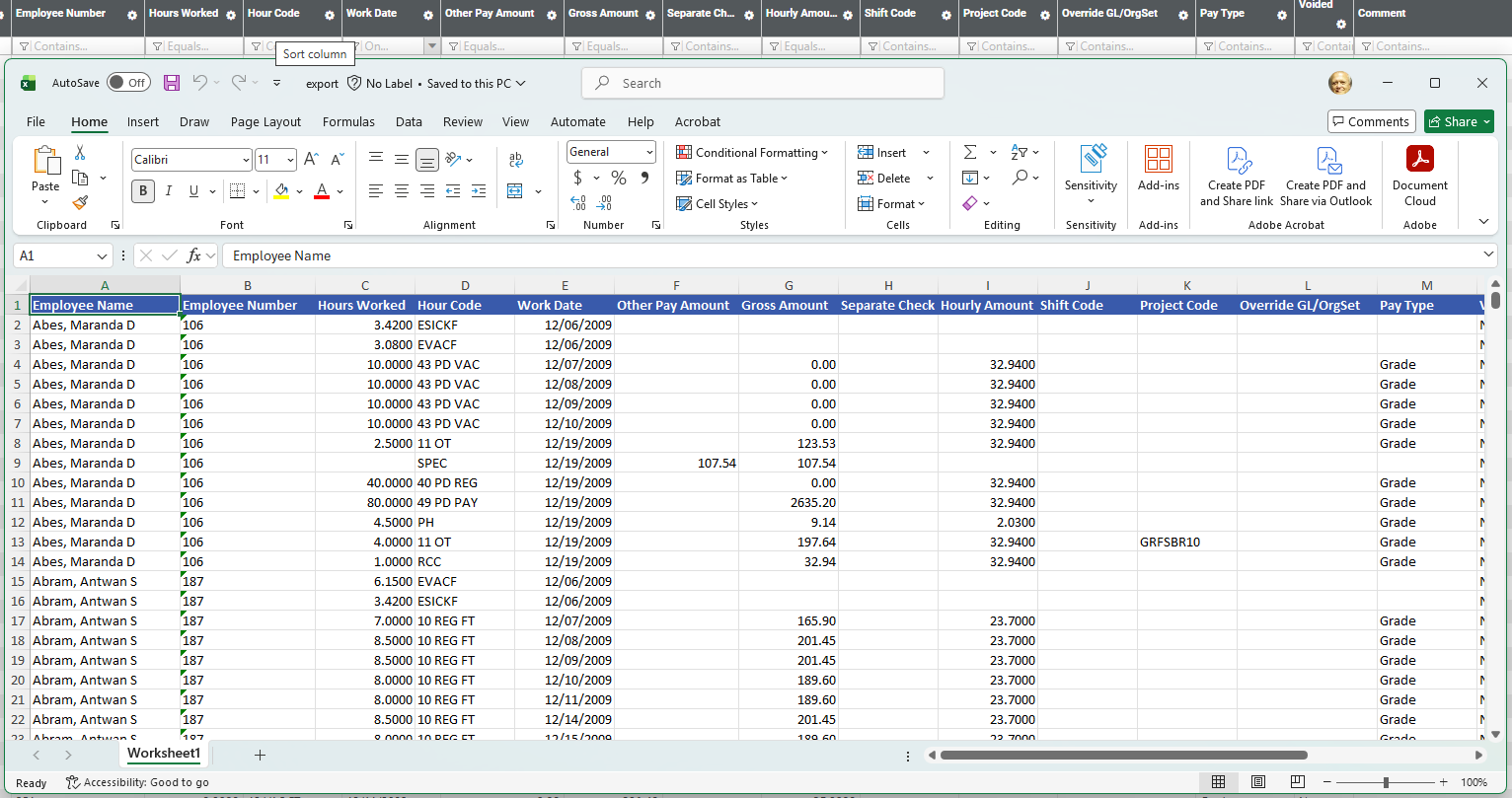Click the Format Painter brush icon
This screenshot has width=1512, height=798.
click(x=80, y=202)
